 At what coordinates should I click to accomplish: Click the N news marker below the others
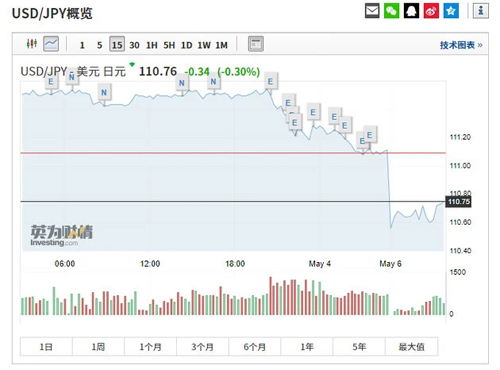(104, 92)
